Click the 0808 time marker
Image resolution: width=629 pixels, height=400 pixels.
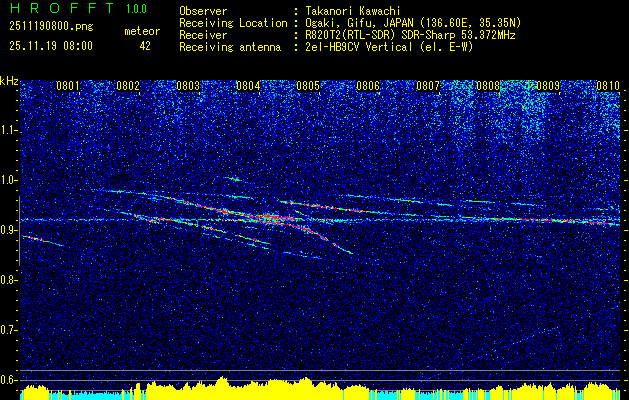pos(488,86)
